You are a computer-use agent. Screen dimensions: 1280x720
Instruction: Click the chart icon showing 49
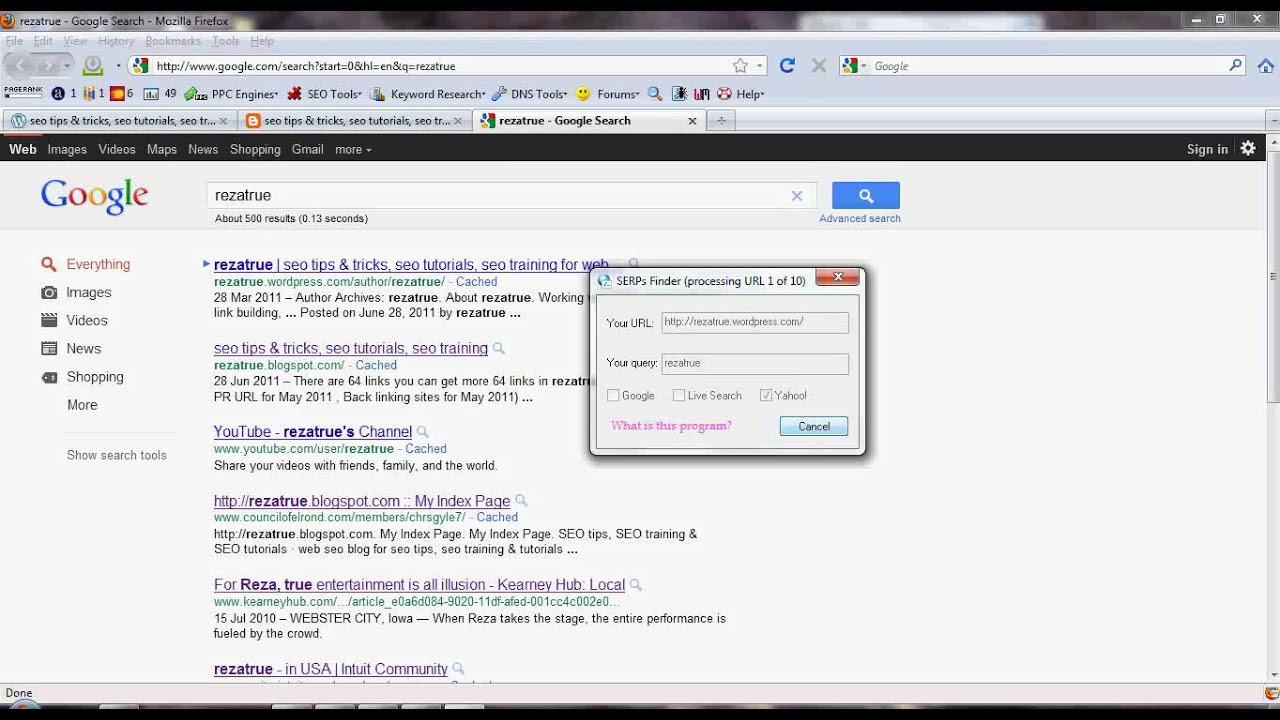tap(151, 94)
